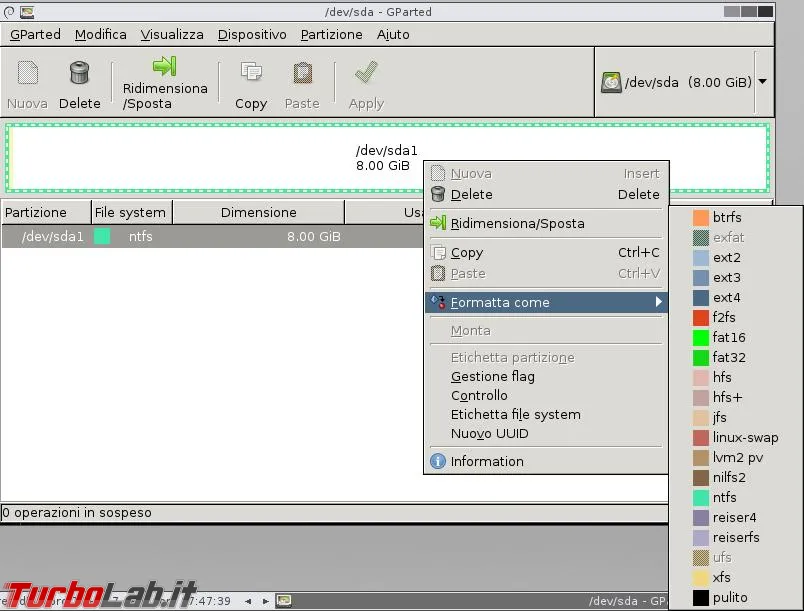Click the trash icon beside Delete in context menu

[x=438, y=194]
